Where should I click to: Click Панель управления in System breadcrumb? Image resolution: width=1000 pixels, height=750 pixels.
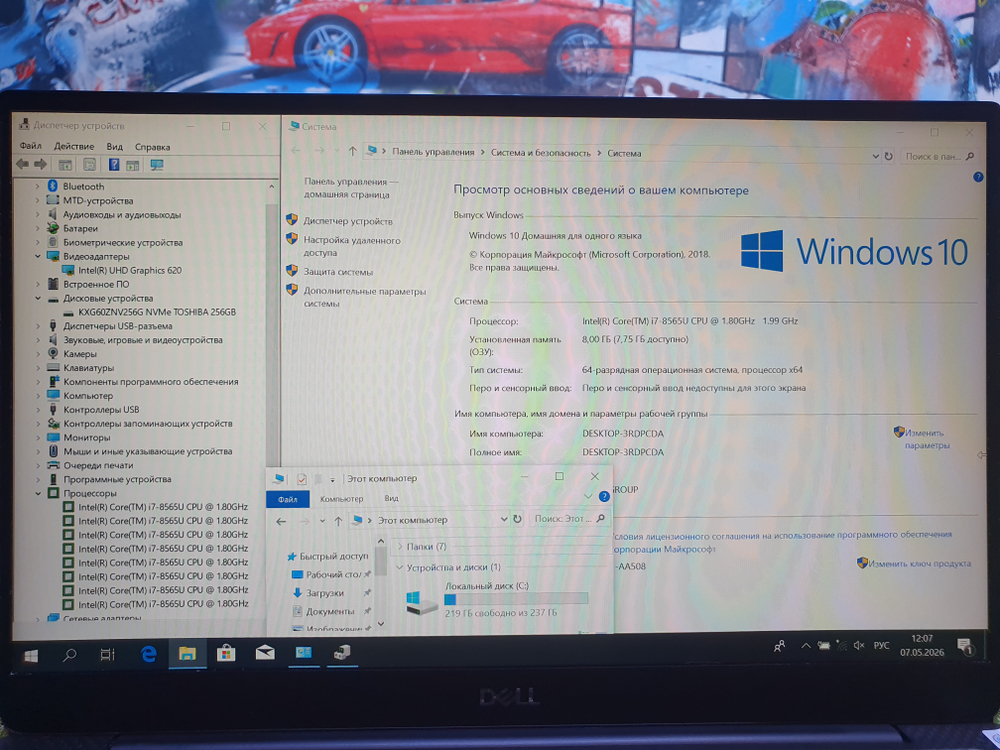[x=433, y=152]
